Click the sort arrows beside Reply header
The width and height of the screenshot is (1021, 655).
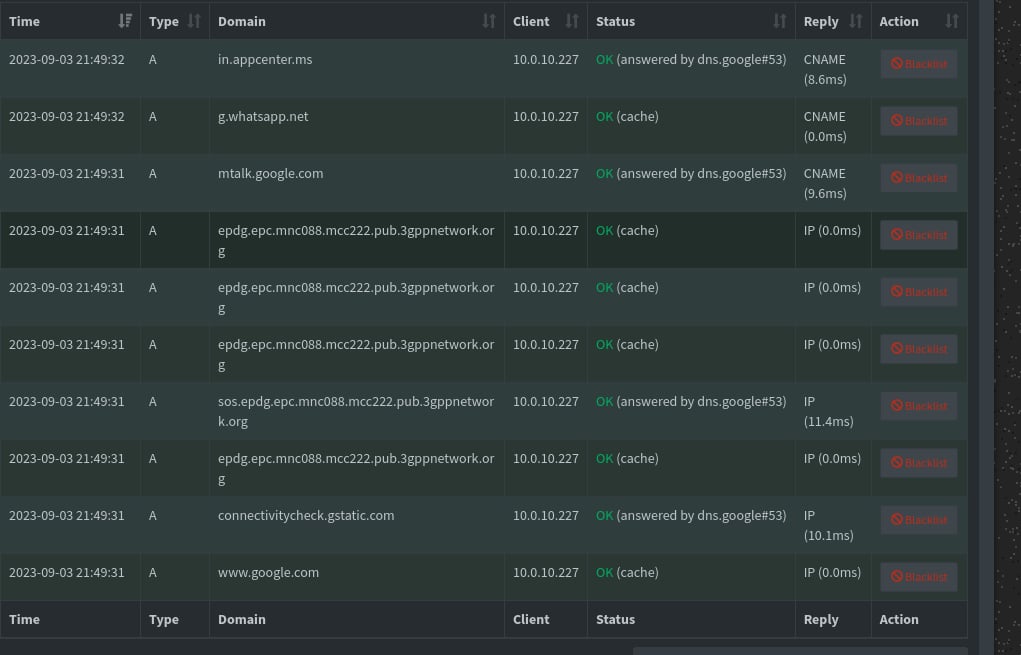856,21
